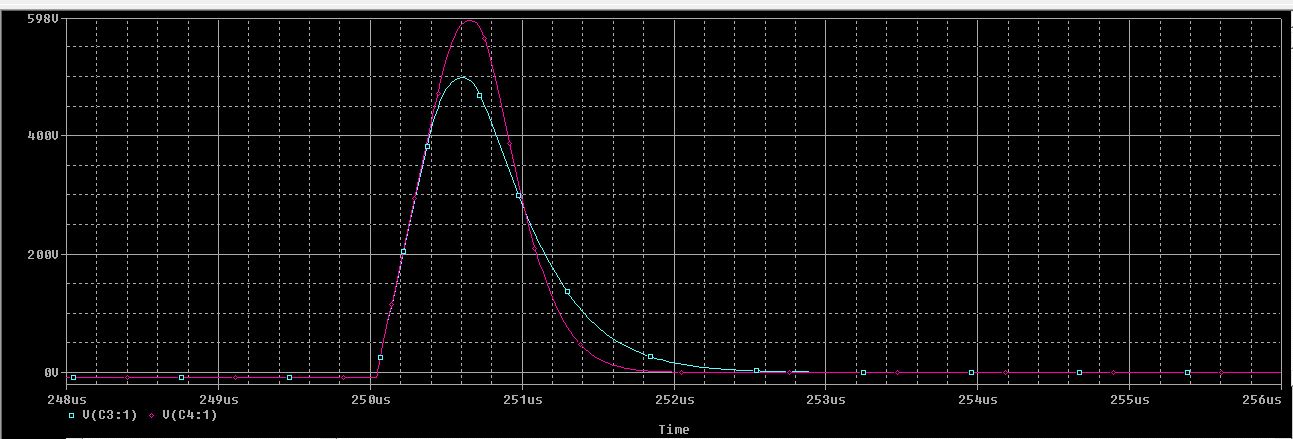1293x439 pixels.
Task: Click the 253us x-axis label
Action: [x=826, y=400]
